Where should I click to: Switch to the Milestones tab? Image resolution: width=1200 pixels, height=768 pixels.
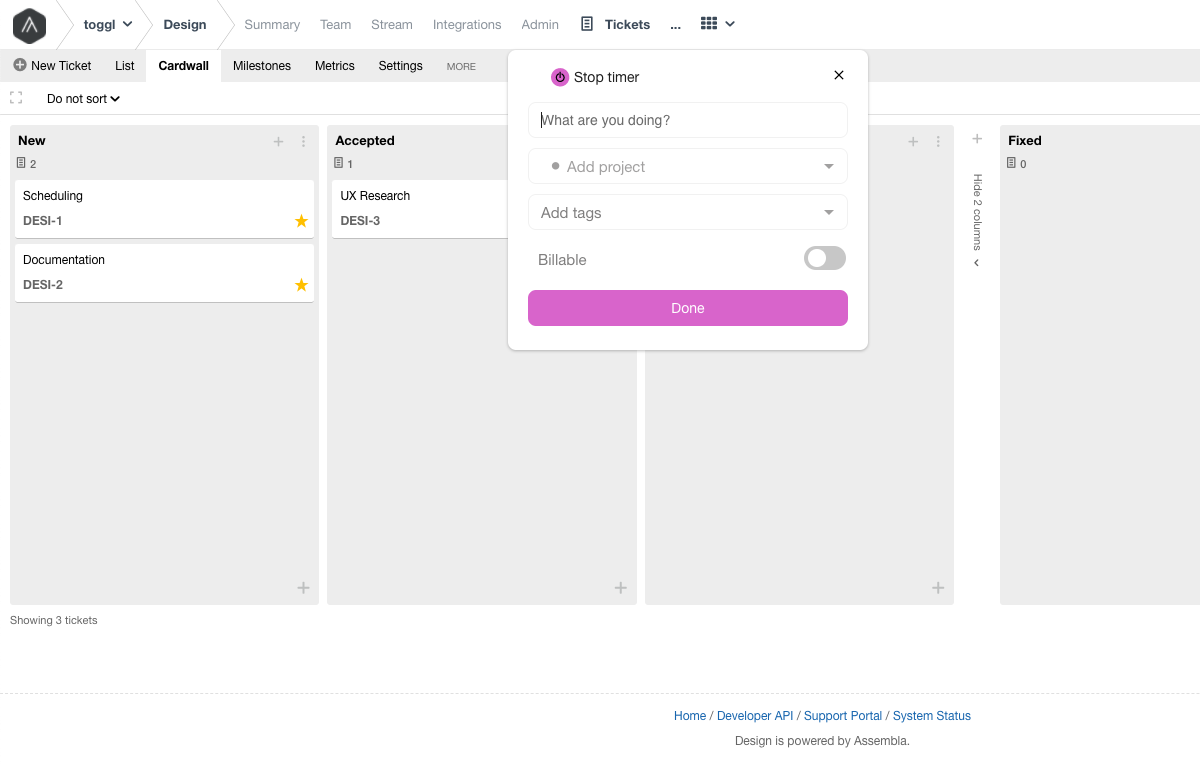261,66
